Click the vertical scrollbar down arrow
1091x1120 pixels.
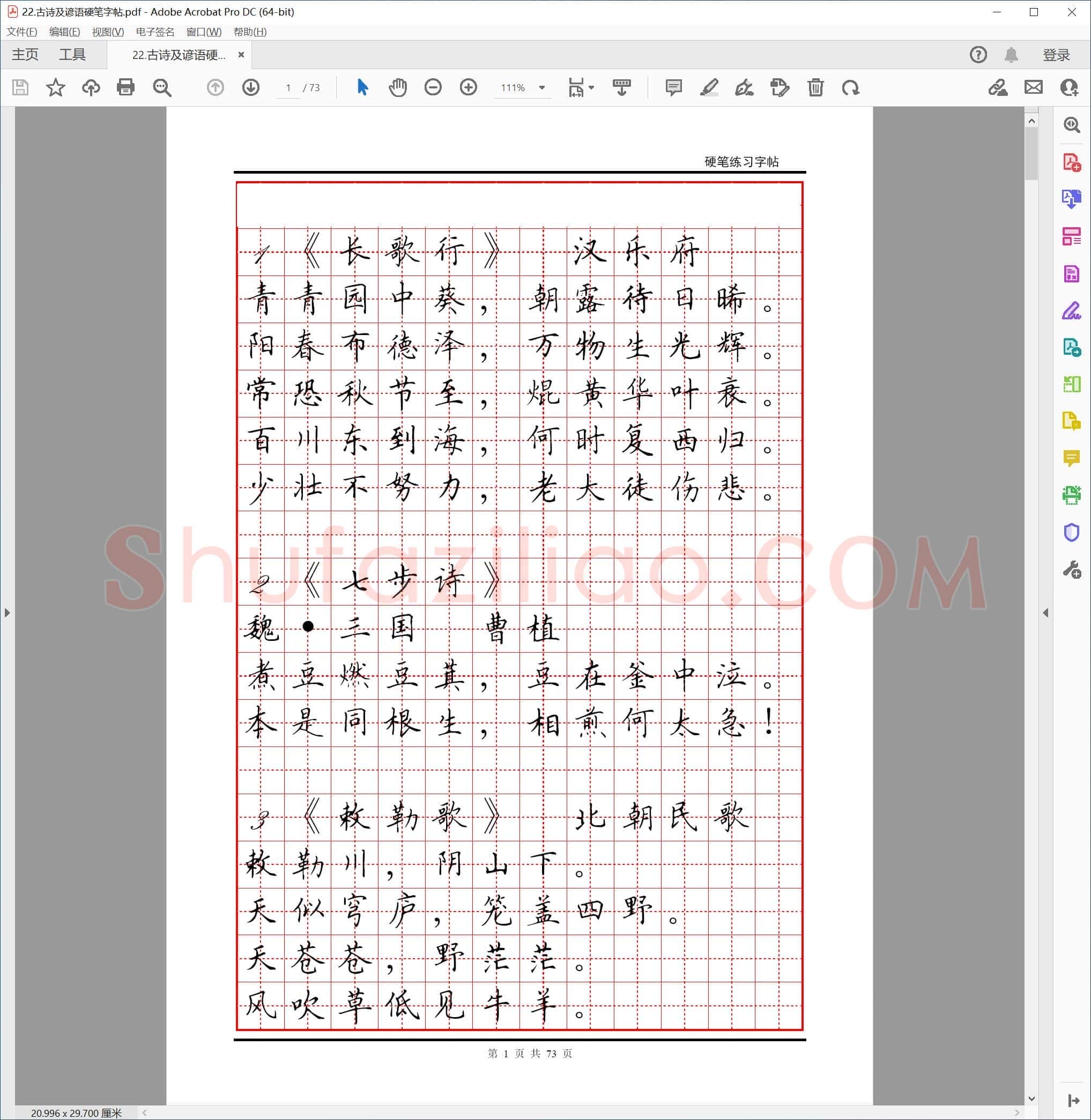[1031, 1098]
